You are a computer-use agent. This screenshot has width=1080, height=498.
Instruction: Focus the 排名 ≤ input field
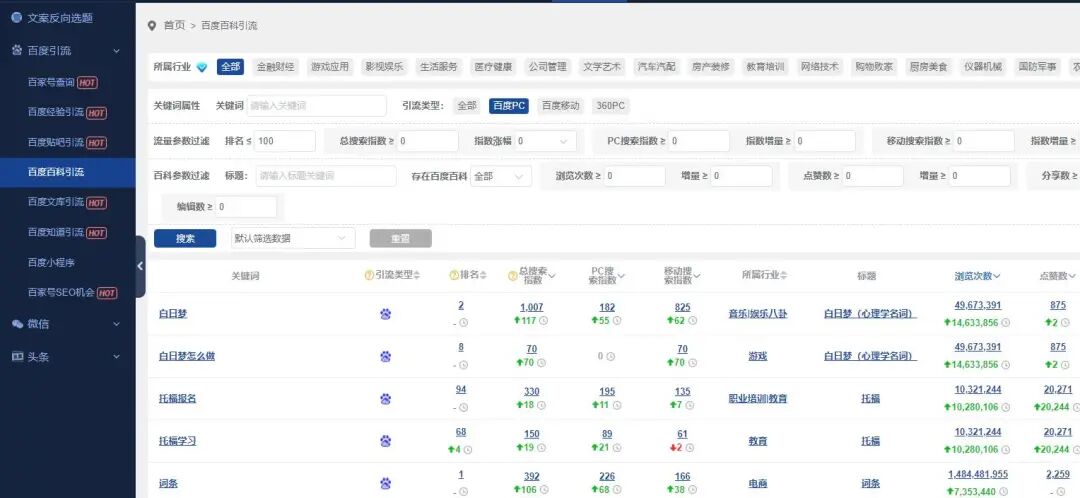pyautogui.click(x=284, y=141)
